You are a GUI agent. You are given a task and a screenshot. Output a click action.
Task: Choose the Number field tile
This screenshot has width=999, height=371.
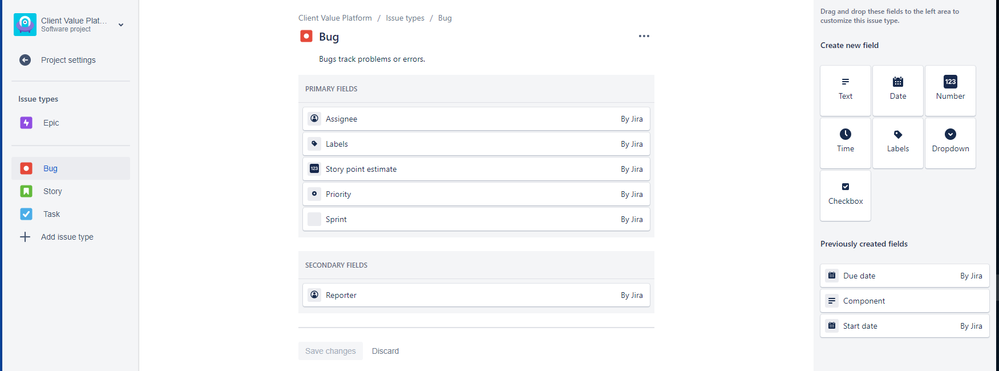pyautogui.click(x=950, y=91)
